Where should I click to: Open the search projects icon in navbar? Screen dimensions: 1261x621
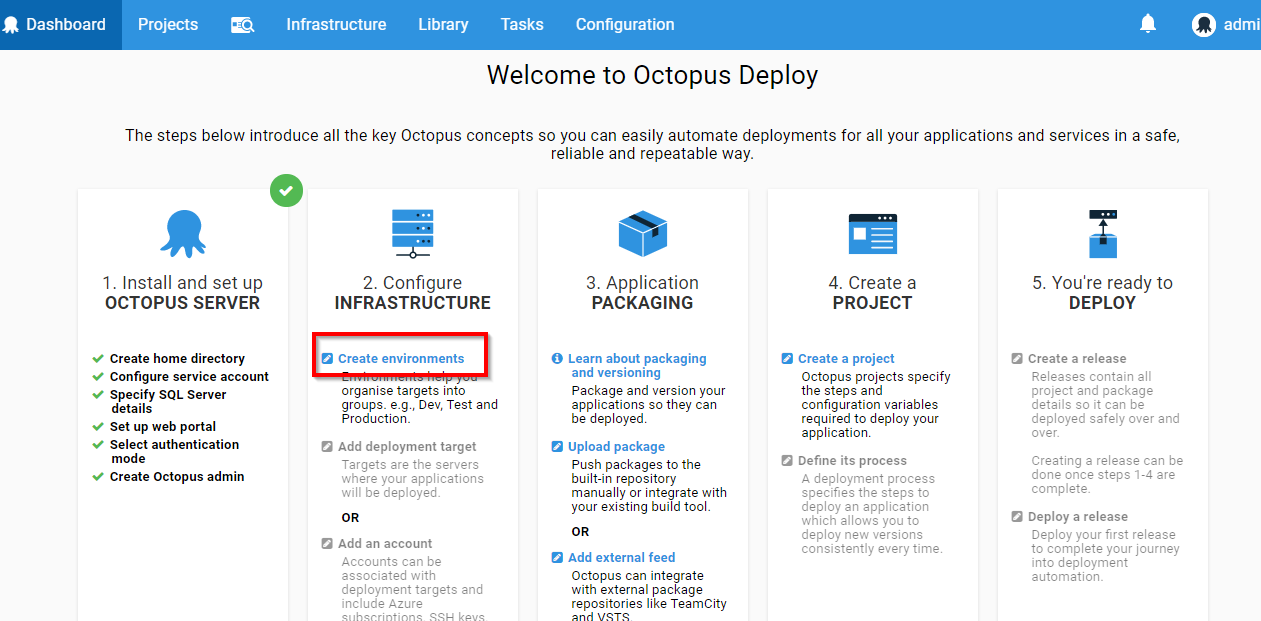click(242, 25)
